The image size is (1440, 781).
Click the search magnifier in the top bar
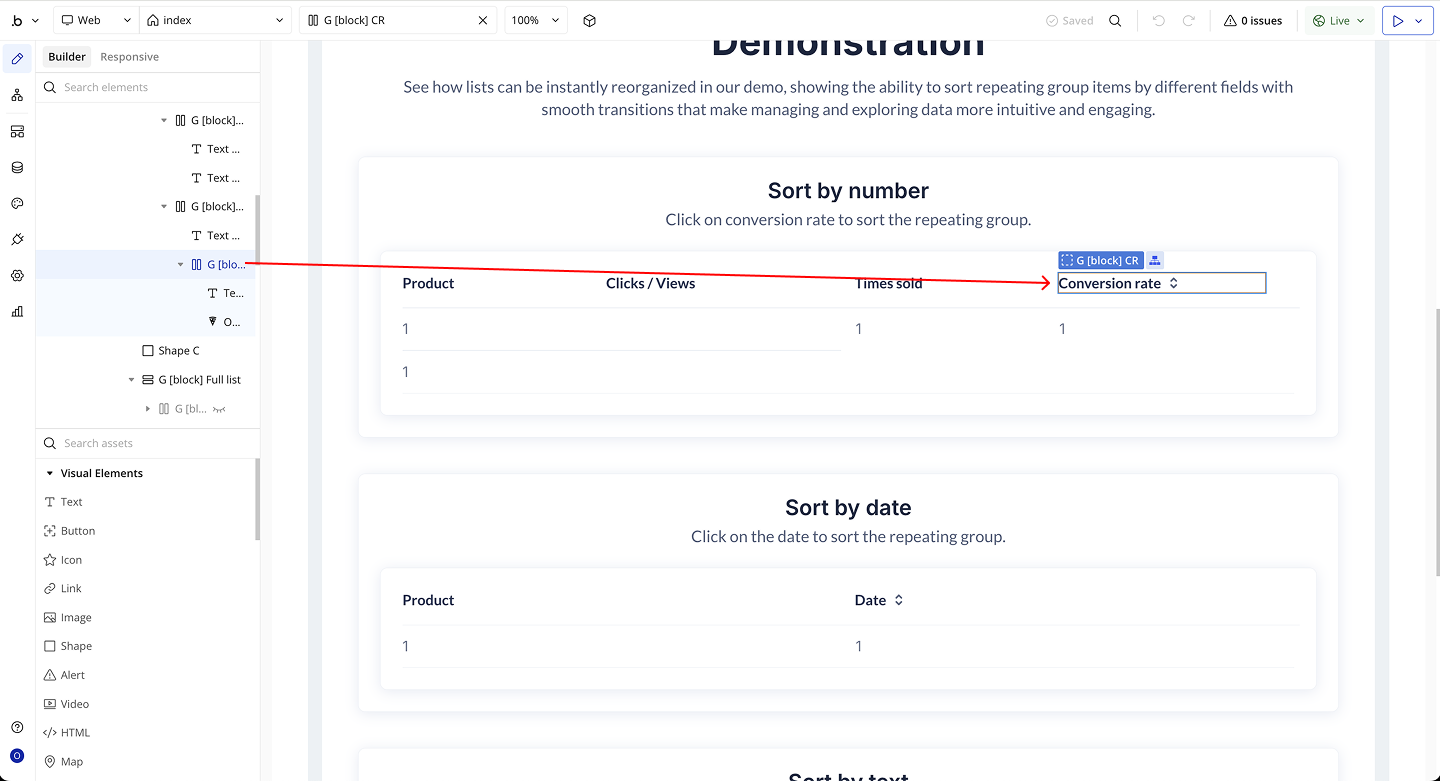[x=1115, y=20]
